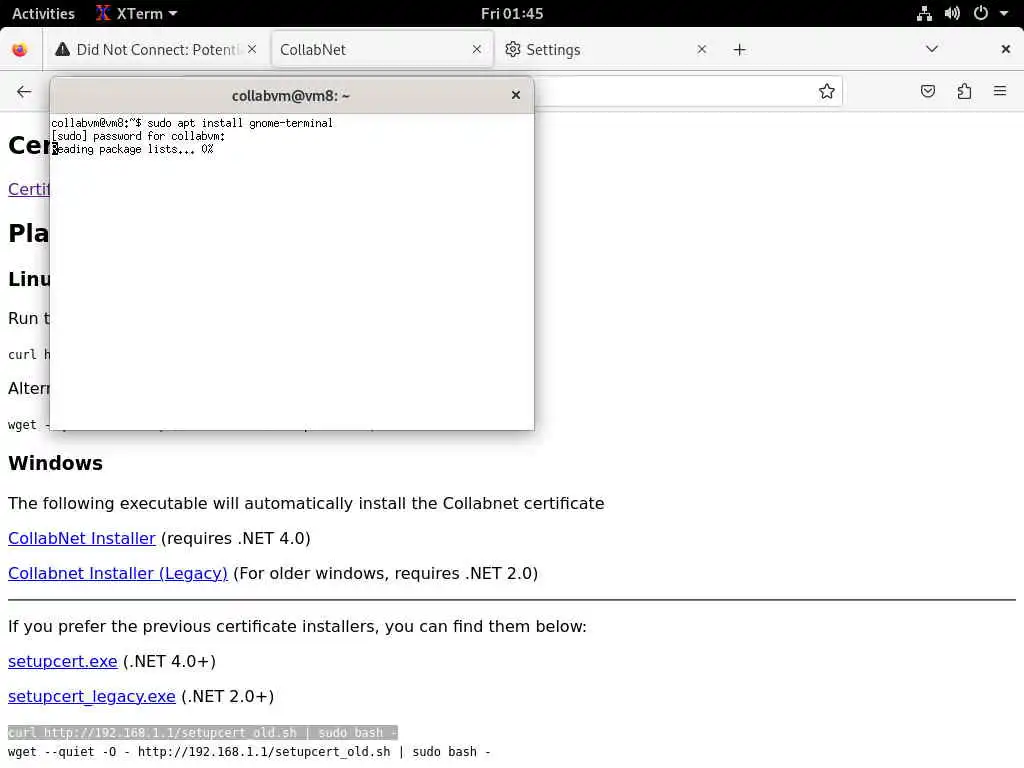Close the collabvm@vm8 terminal window
The height and width of the screenshot is (768, 1024).
pos(516,95)
